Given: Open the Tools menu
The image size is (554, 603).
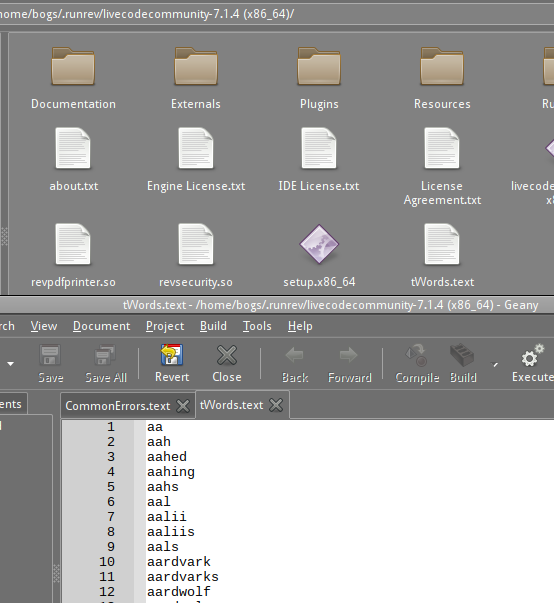Looking at the screenshot, I should pos(257,326).
